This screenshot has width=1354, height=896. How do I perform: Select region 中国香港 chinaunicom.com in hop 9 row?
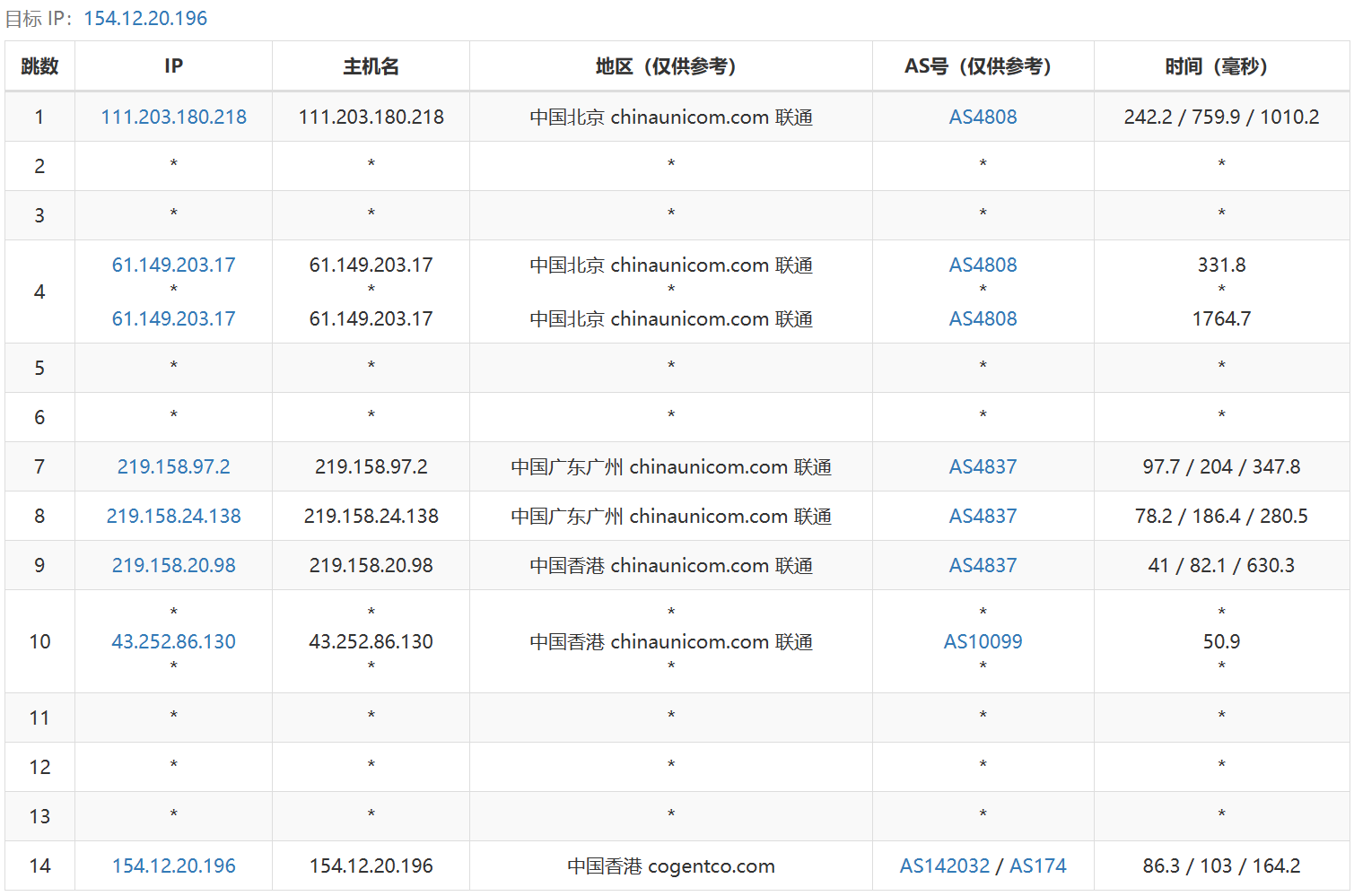click(x=649, y=565)
